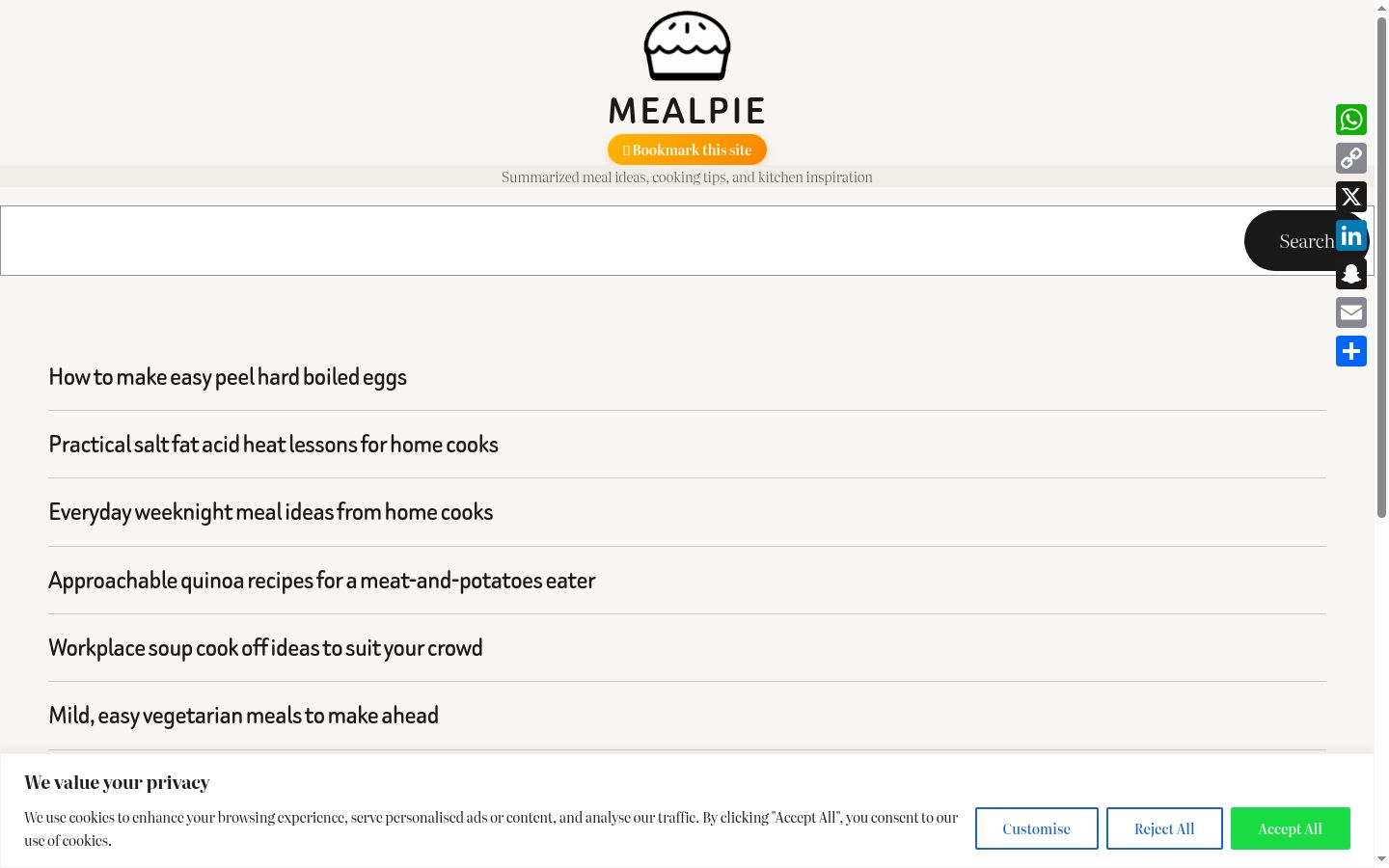Open the MealPie pie logo
The image size is (1389, 868).
(x=687, y=46)
